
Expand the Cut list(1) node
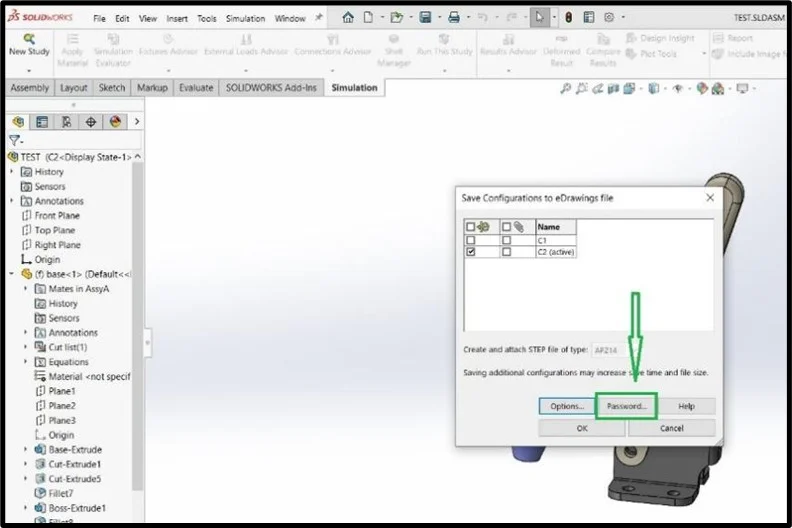[x=26, y=347]
